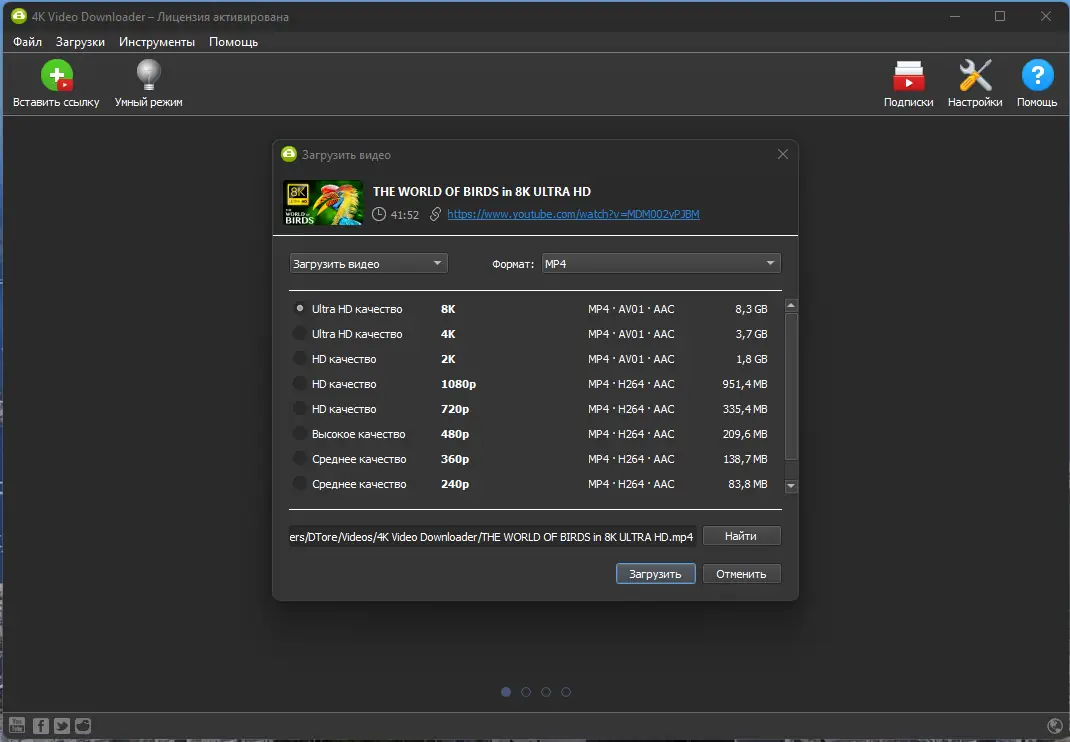The width and height of the screenshot is (1070, 742).
Task: Click the quality list scrollbar down arrow
Action: pos(791,486)
